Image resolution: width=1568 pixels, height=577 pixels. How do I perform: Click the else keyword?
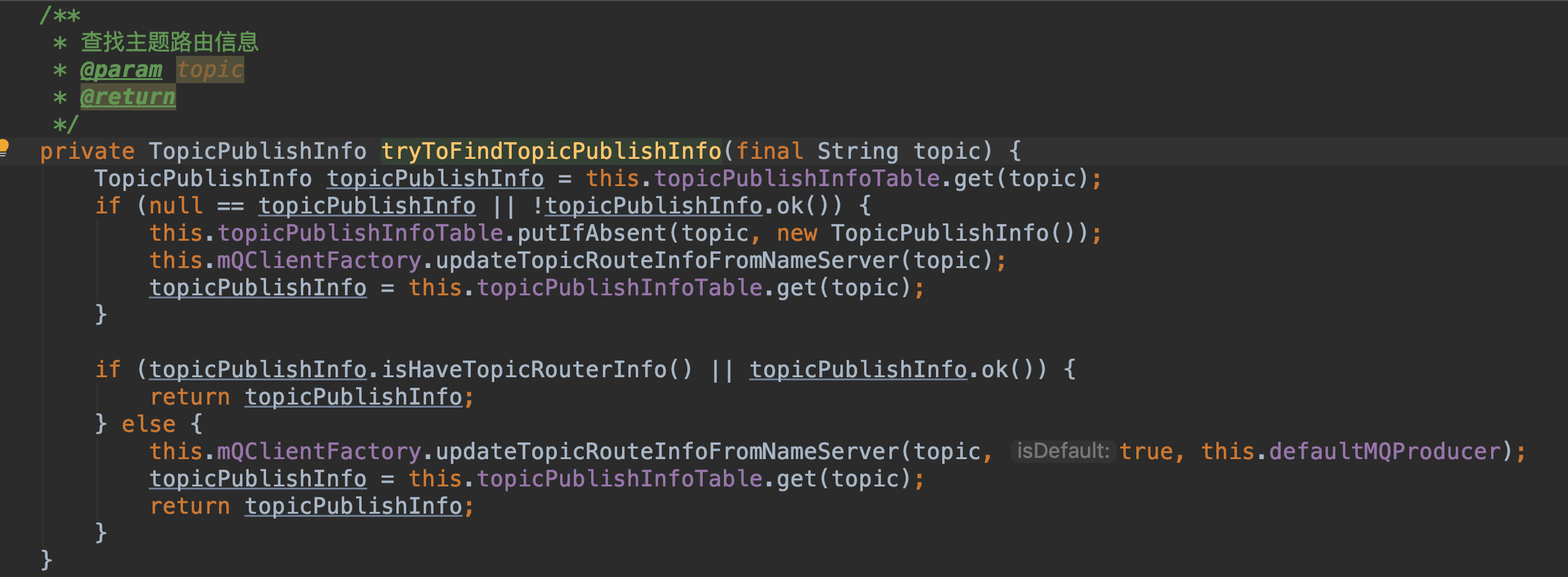pos(149,424)
